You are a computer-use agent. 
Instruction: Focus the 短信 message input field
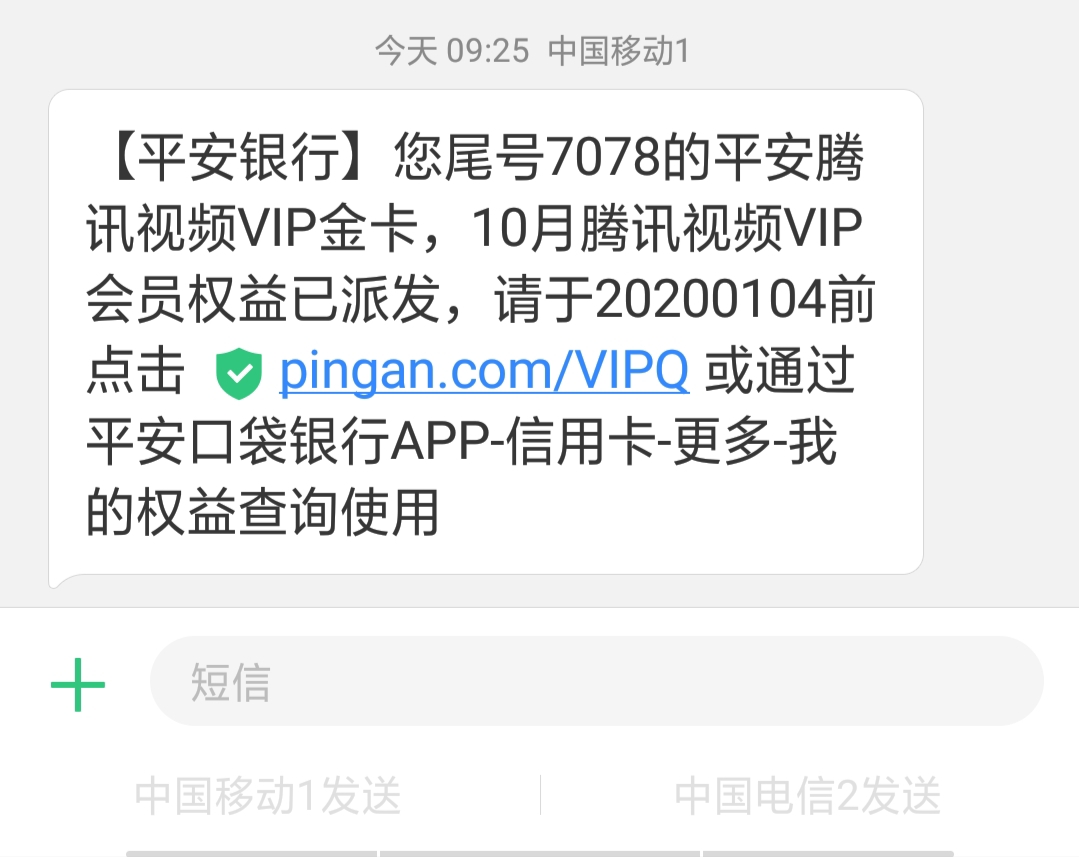[597, 681]
